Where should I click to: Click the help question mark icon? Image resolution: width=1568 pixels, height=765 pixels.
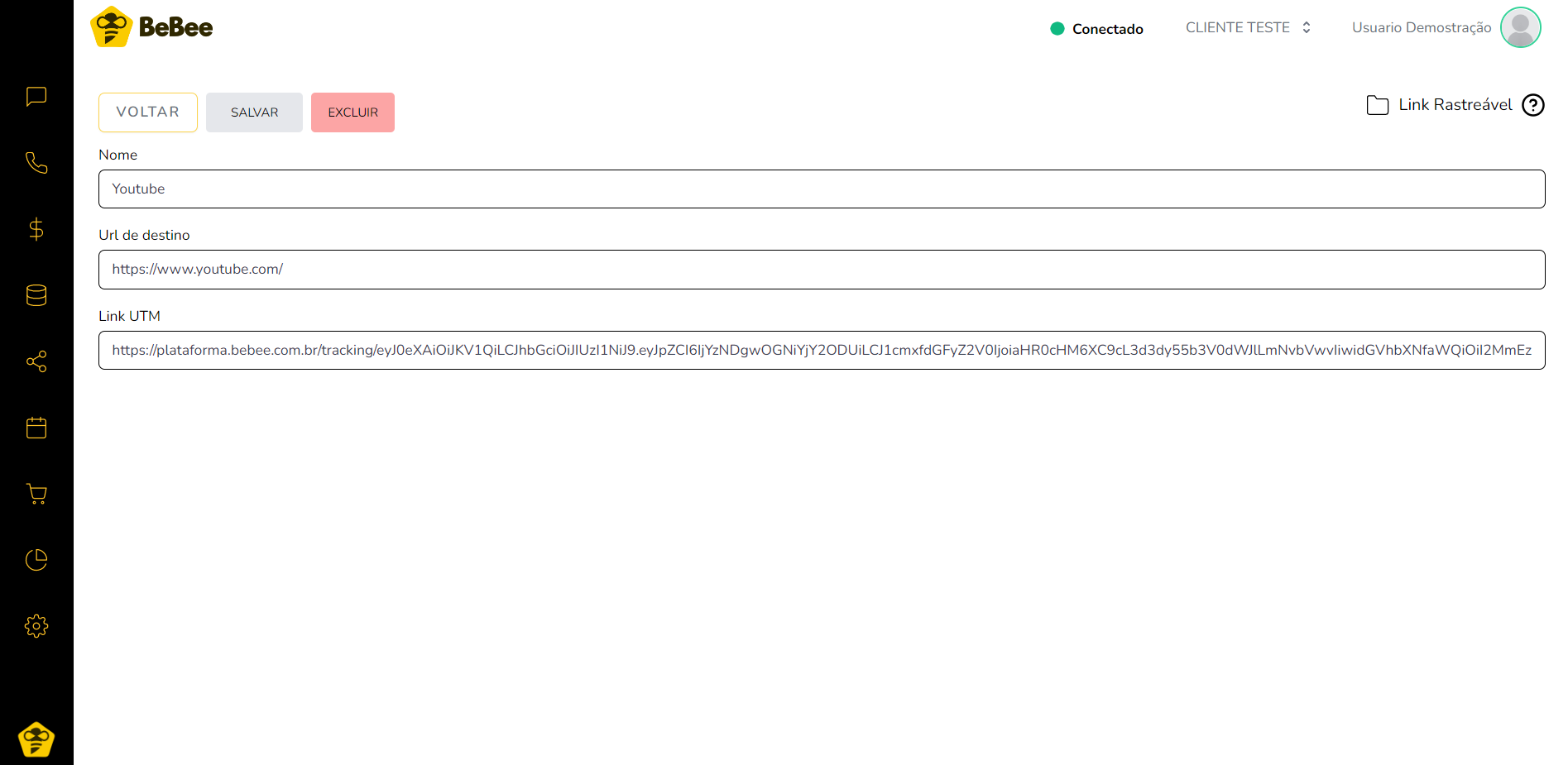coord(1532,105)
